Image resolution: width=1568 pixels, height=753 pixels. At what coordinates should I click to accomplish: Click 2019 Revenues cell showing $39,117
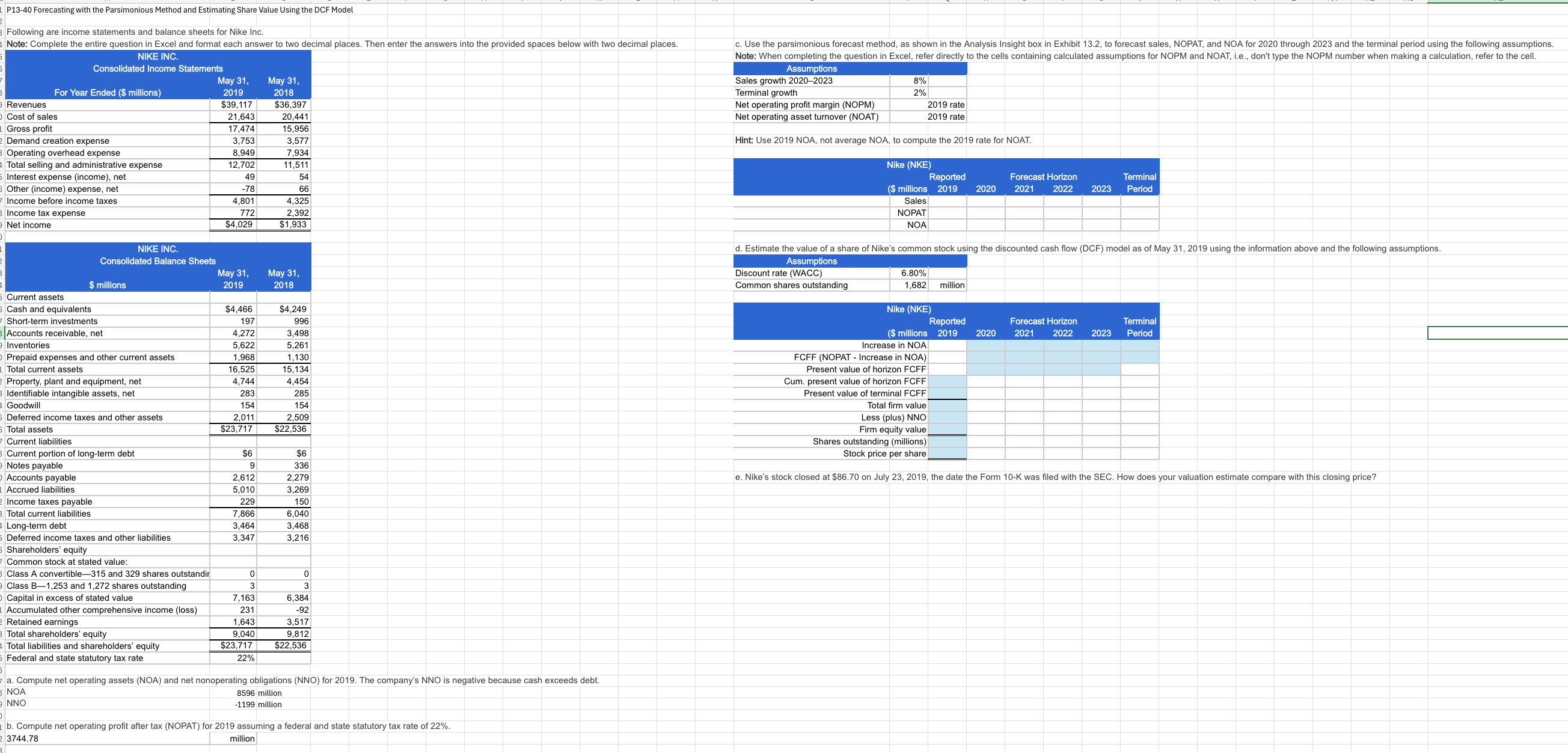(x=233, y=105)
